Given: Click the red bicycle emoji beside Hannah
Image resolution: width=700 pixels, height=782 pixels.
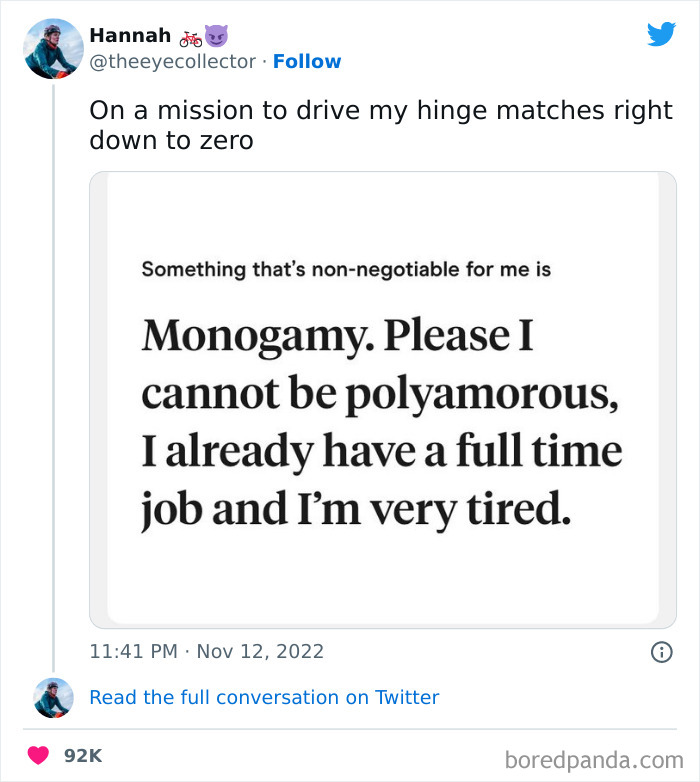Looking at the screenshot, I should click(190, 37).
